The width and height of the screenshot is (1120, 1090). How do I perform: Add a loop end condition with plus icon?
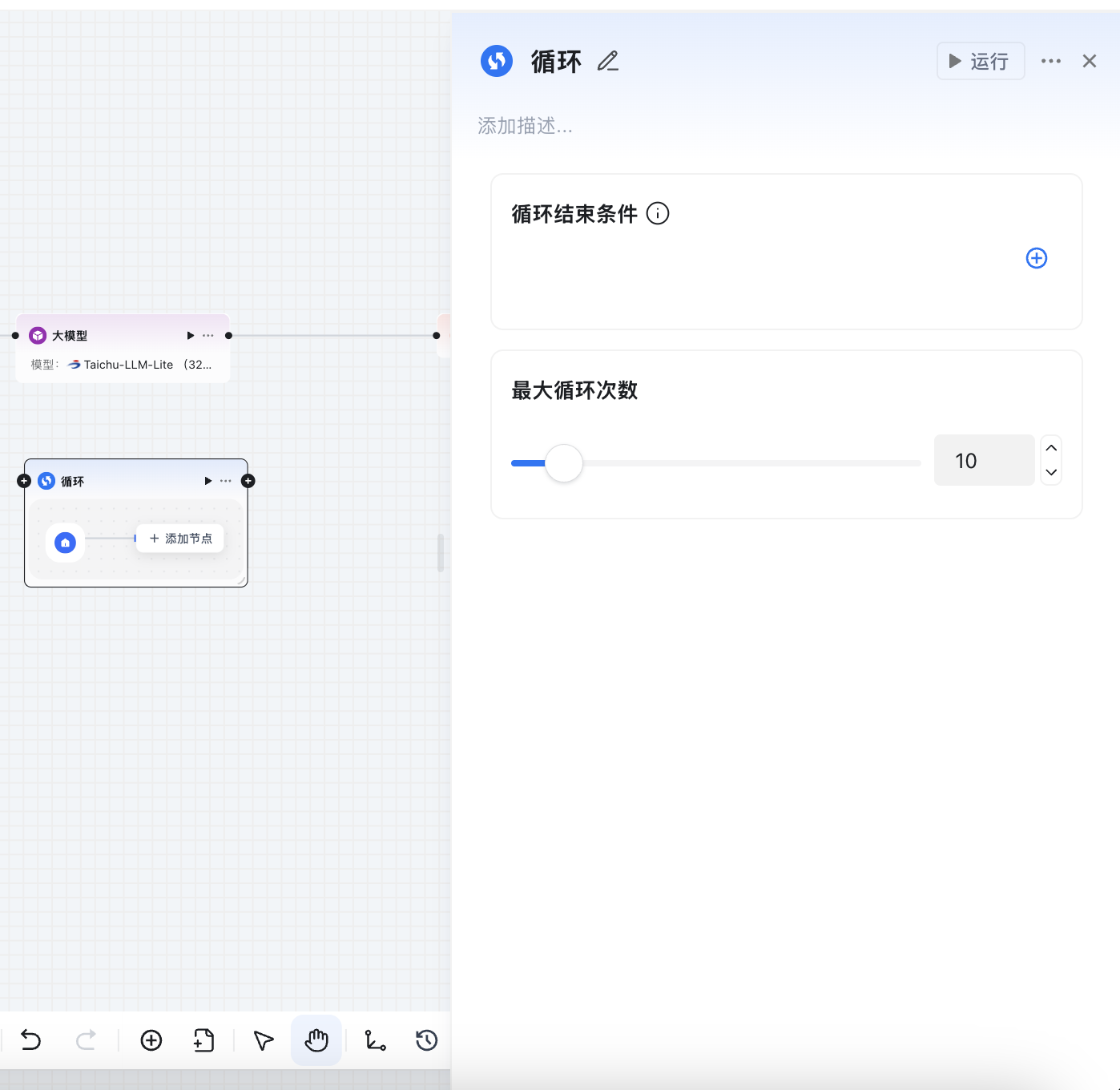(x=1037, y=258)
